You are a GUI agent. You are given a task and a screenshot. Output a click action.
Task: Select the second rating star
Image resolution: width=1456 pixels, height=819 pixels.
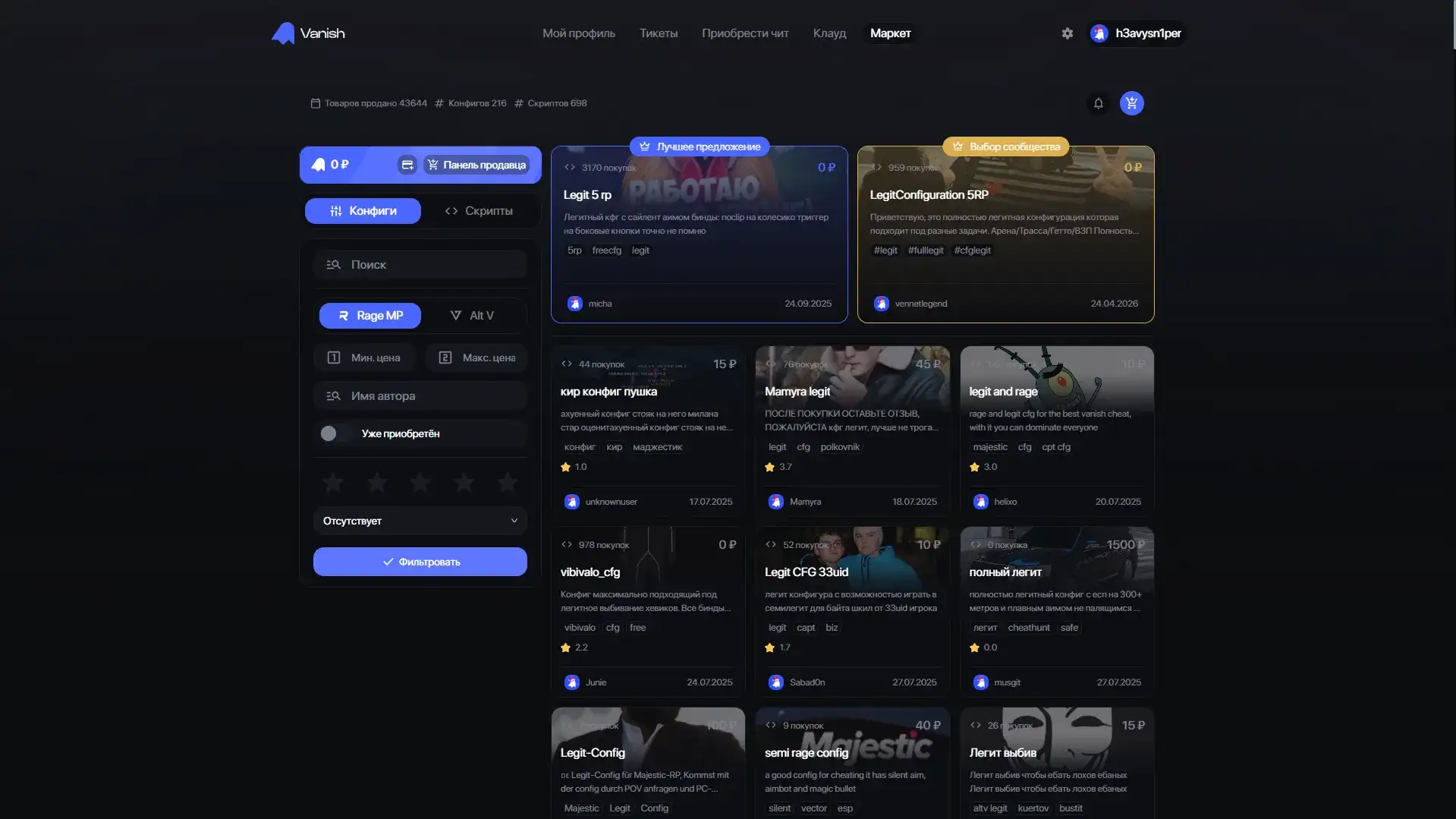click(x=376, y=482)
